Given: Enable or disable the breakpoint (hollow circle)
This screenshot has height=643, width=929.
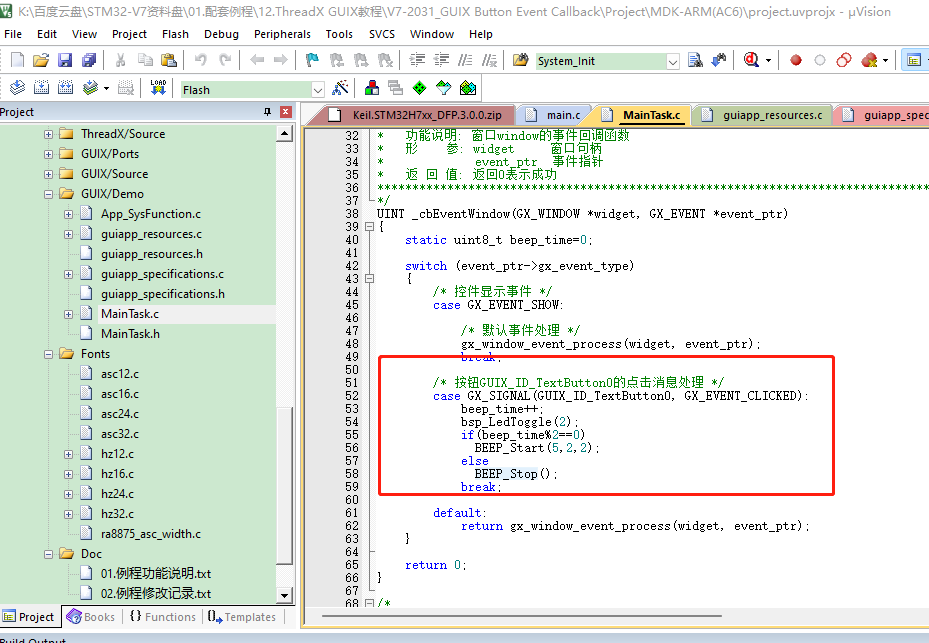Looking at the screenshot, I should coord(820,60).
